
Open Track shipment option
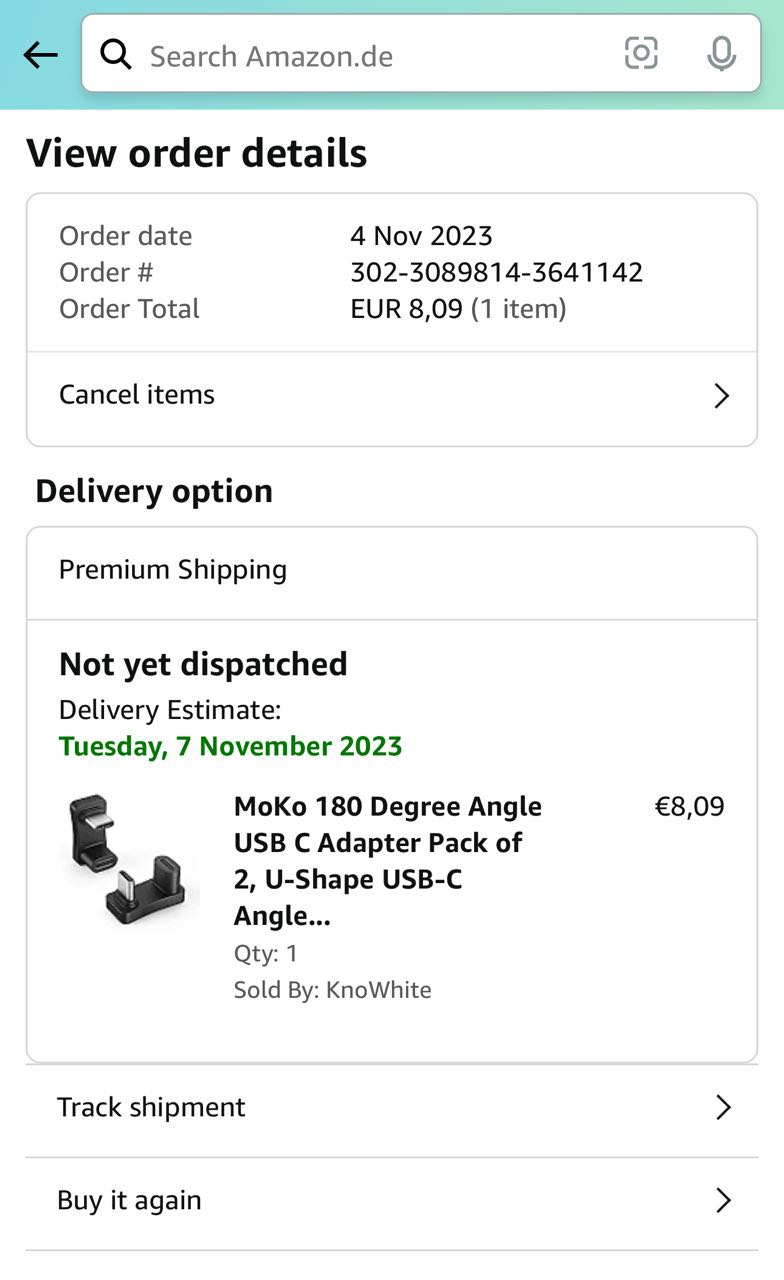[151, 1107]
